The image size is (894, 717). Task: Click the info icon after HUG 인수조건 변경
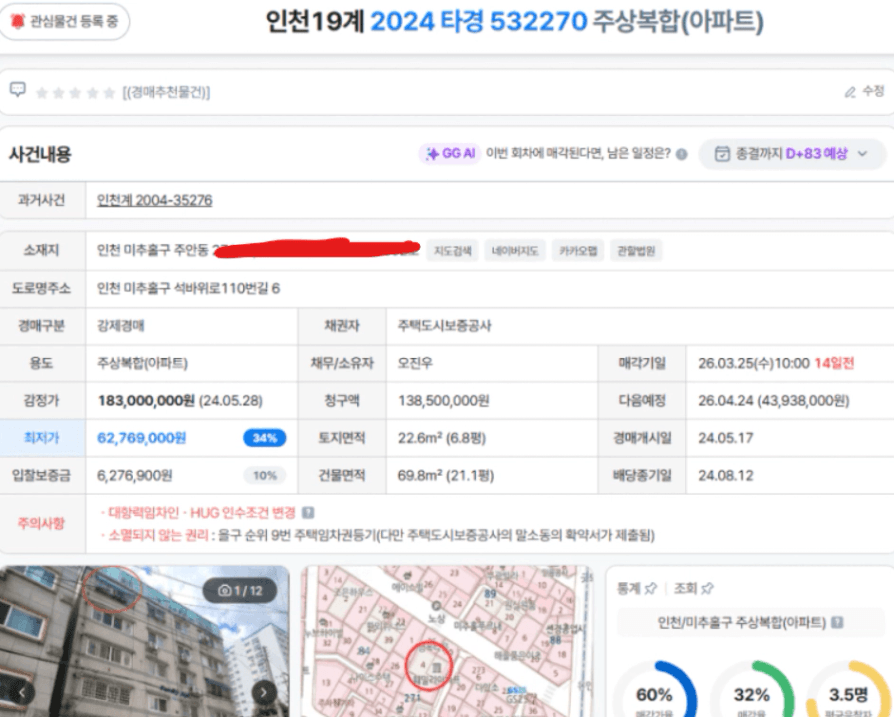308,512
